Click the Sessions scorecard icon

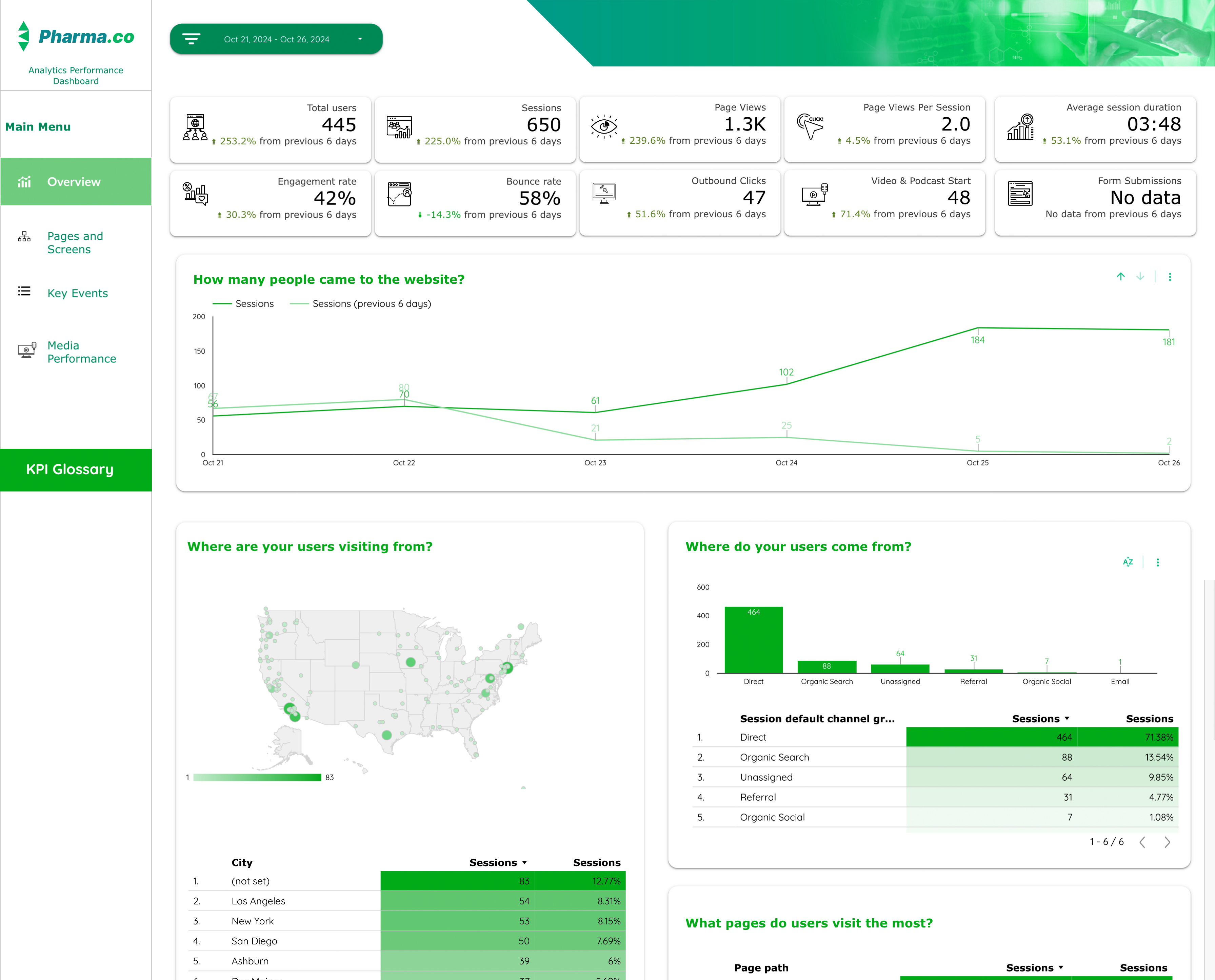(x=399, y=127)
